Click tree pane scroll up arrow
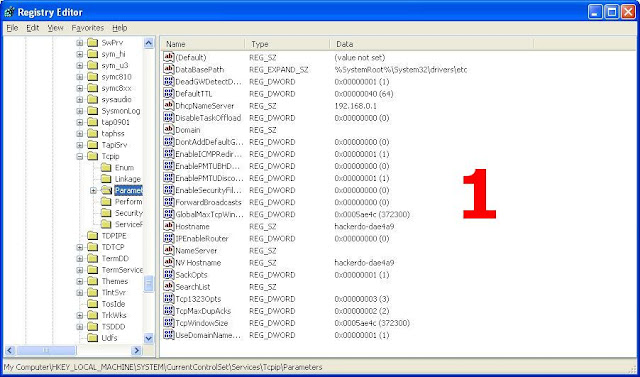Viewport: 640px width, 377px height. [149, 42]
